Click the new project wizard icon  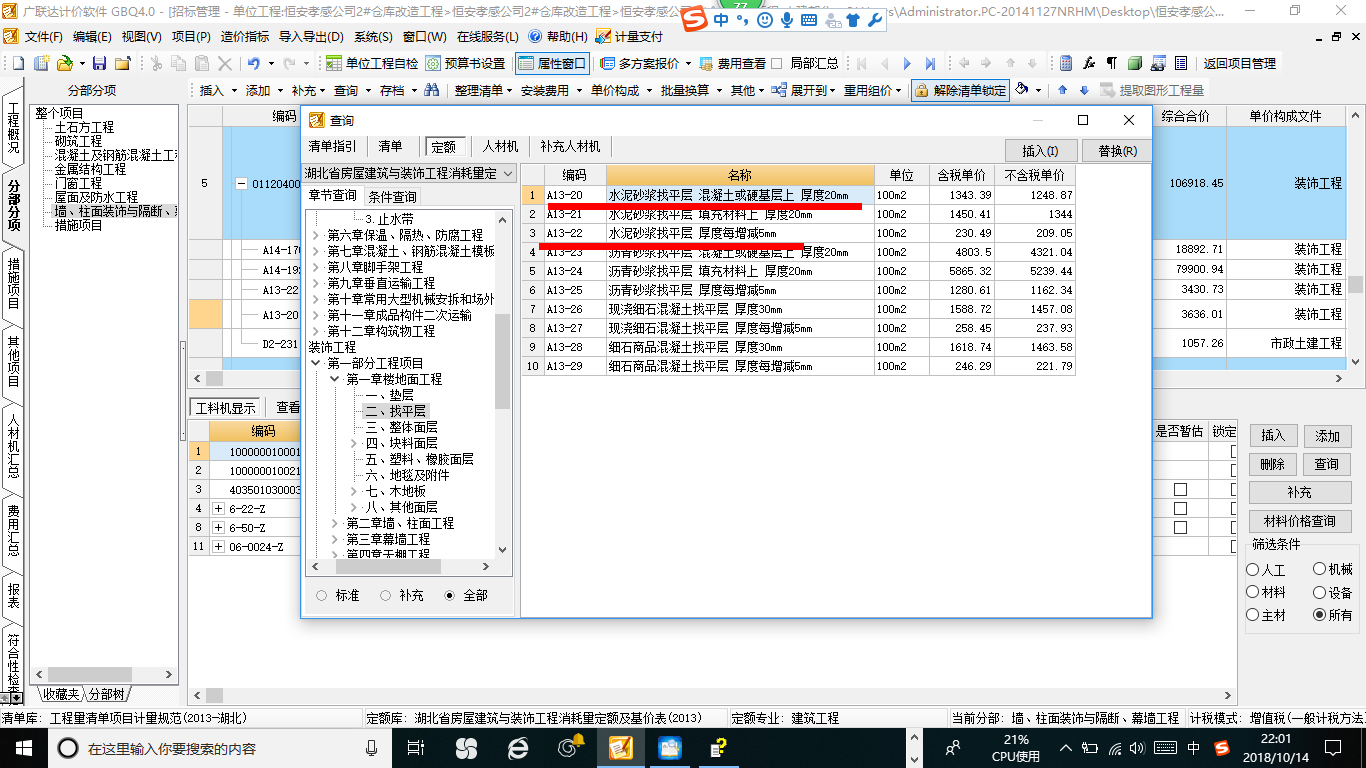(x=42, y=63)
